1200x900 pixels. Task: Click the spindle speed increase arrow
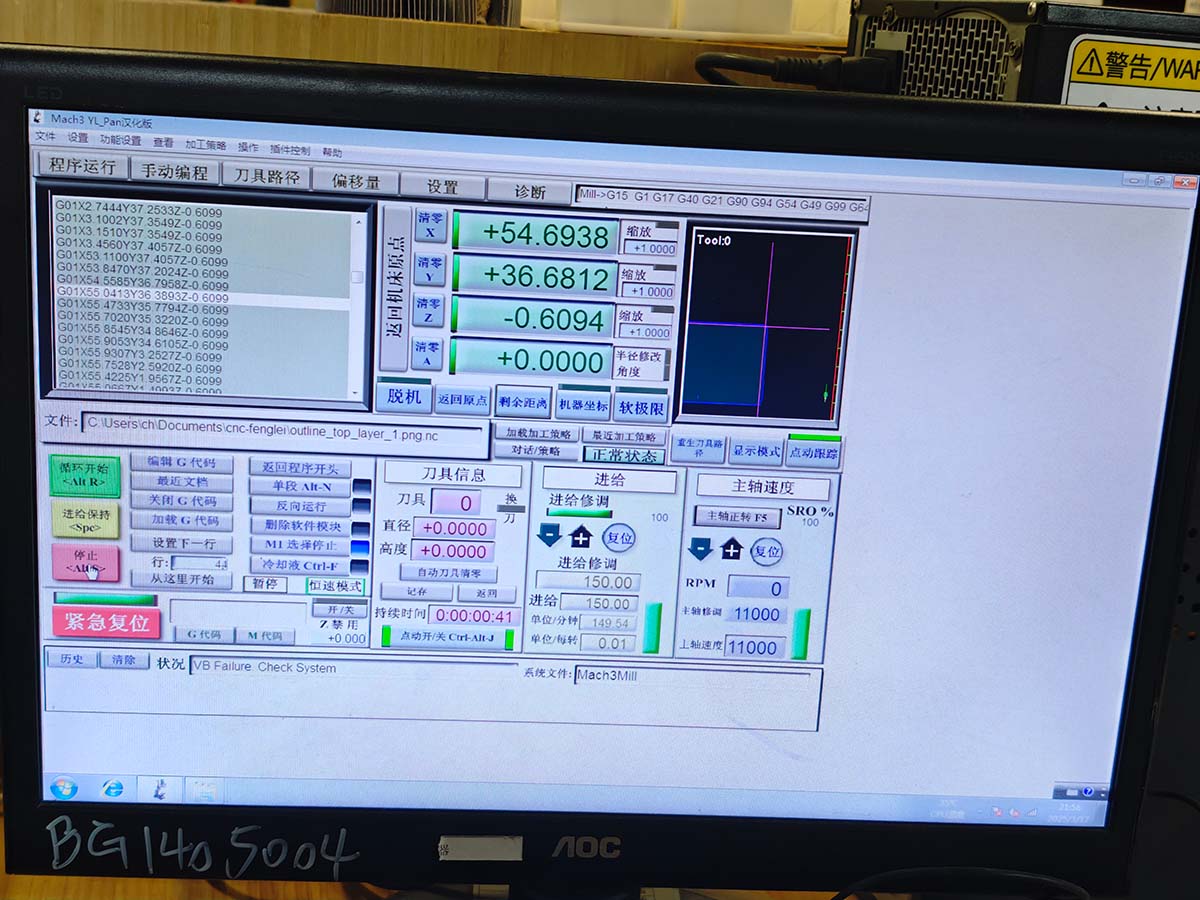click(732, 549)
